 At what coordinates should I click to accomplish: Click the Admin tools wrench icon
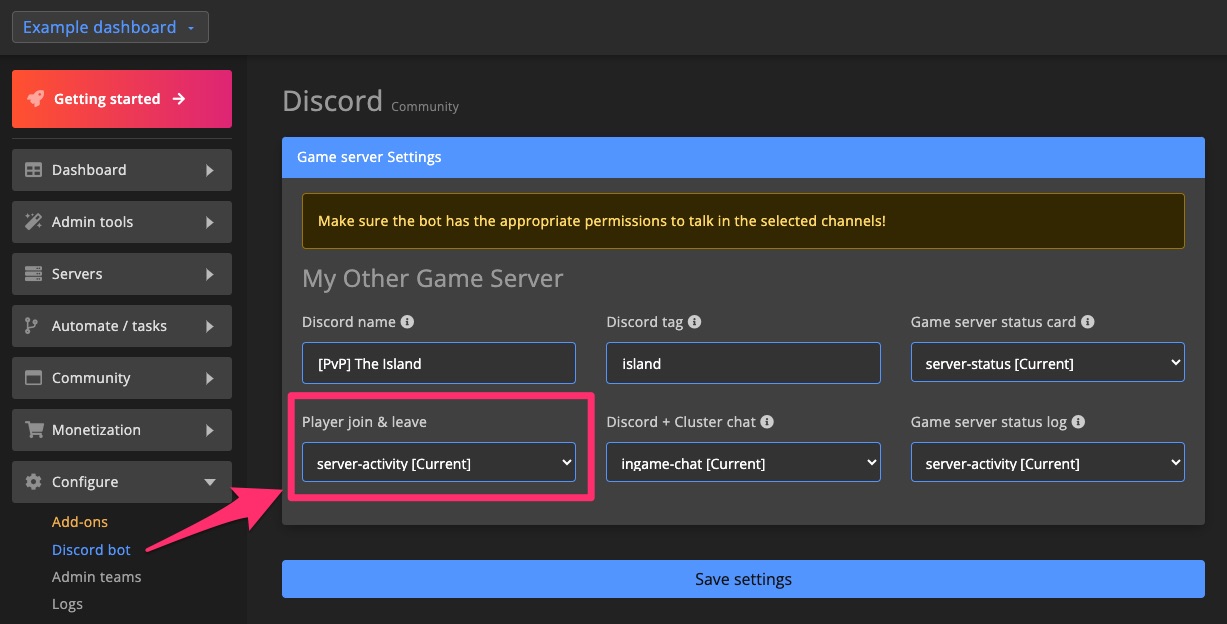[34, 222]
